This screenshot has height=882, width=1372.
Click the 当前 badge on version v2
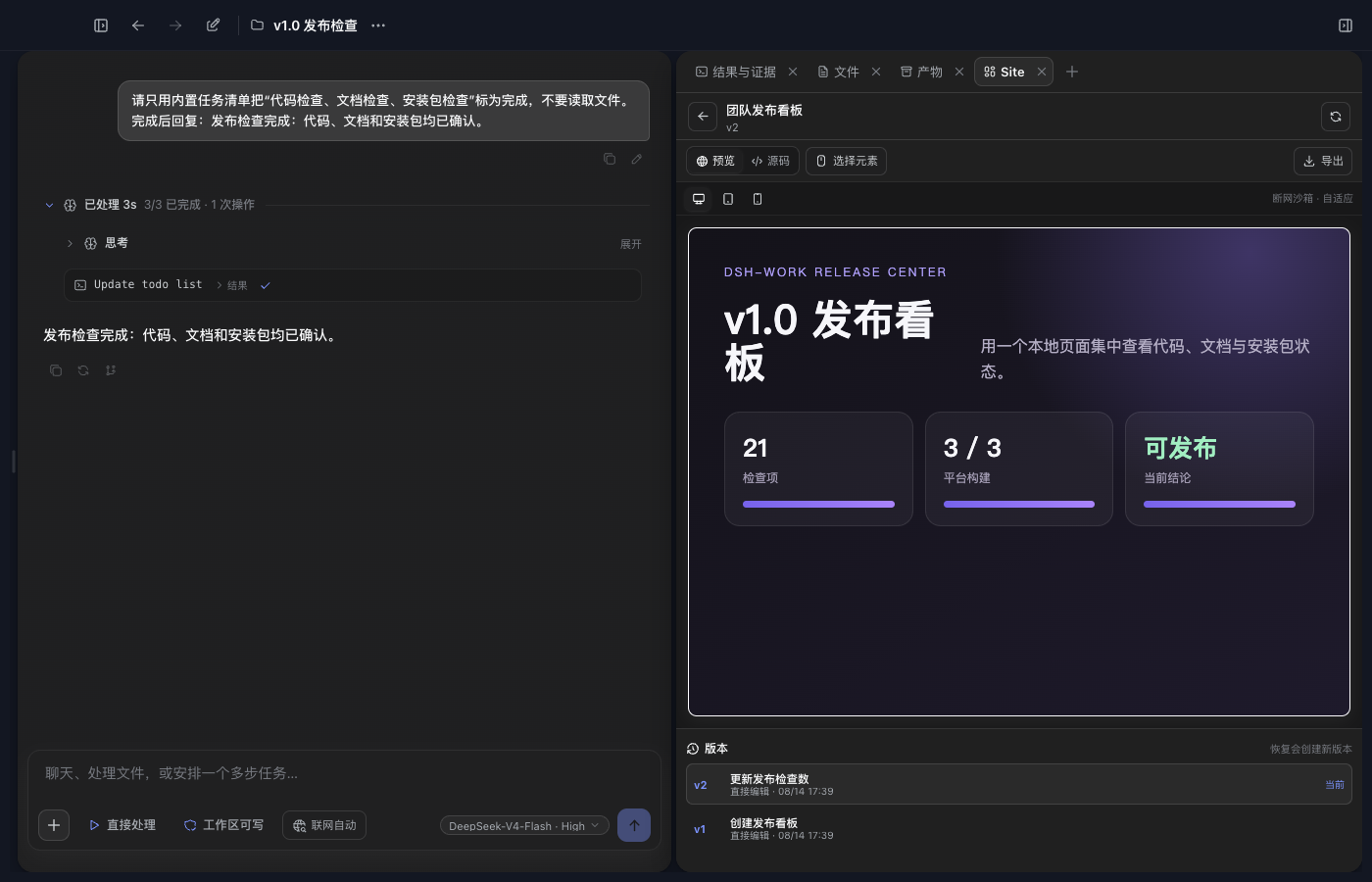click(x=1335, y=785)
